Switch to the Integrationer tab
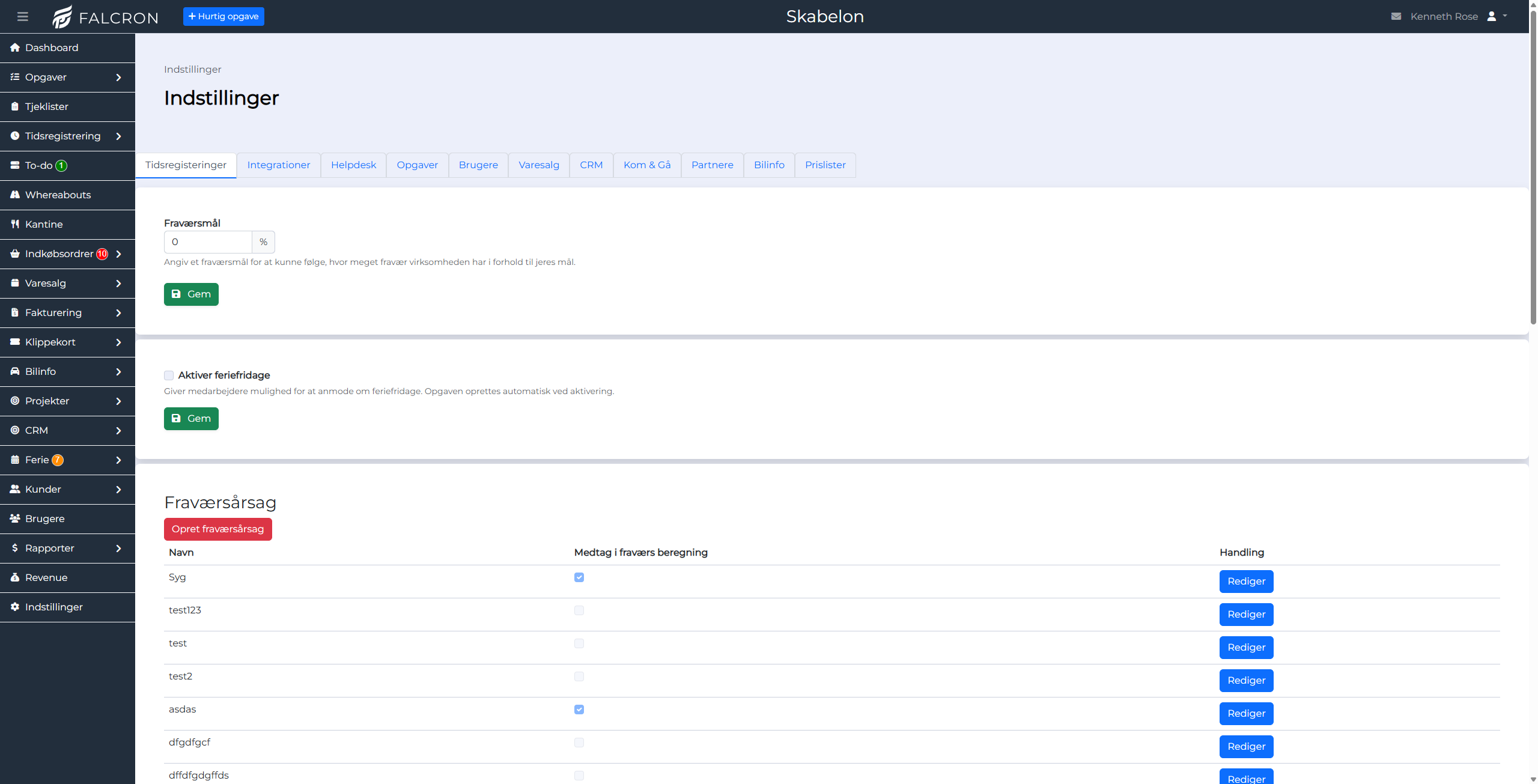 pyautogui.click(x=279, y=165)
